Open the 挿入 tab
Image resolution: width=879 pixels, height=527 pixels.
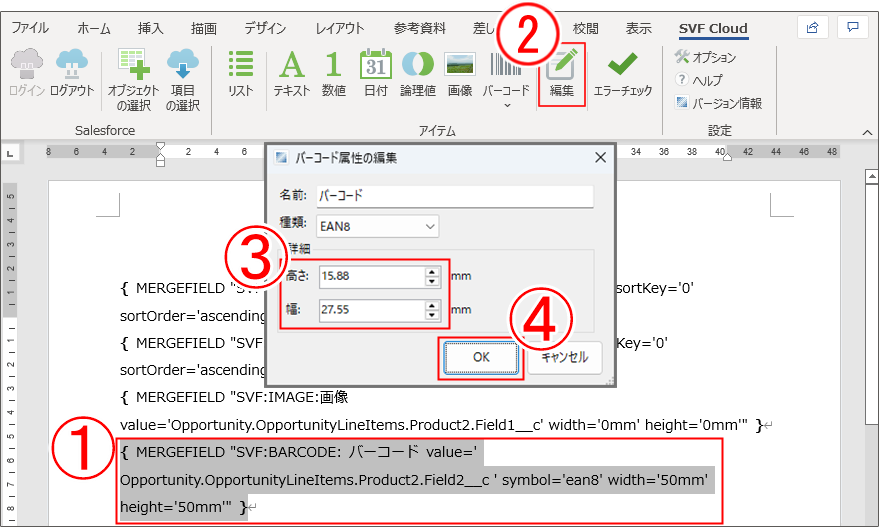[x=150, y=28]
